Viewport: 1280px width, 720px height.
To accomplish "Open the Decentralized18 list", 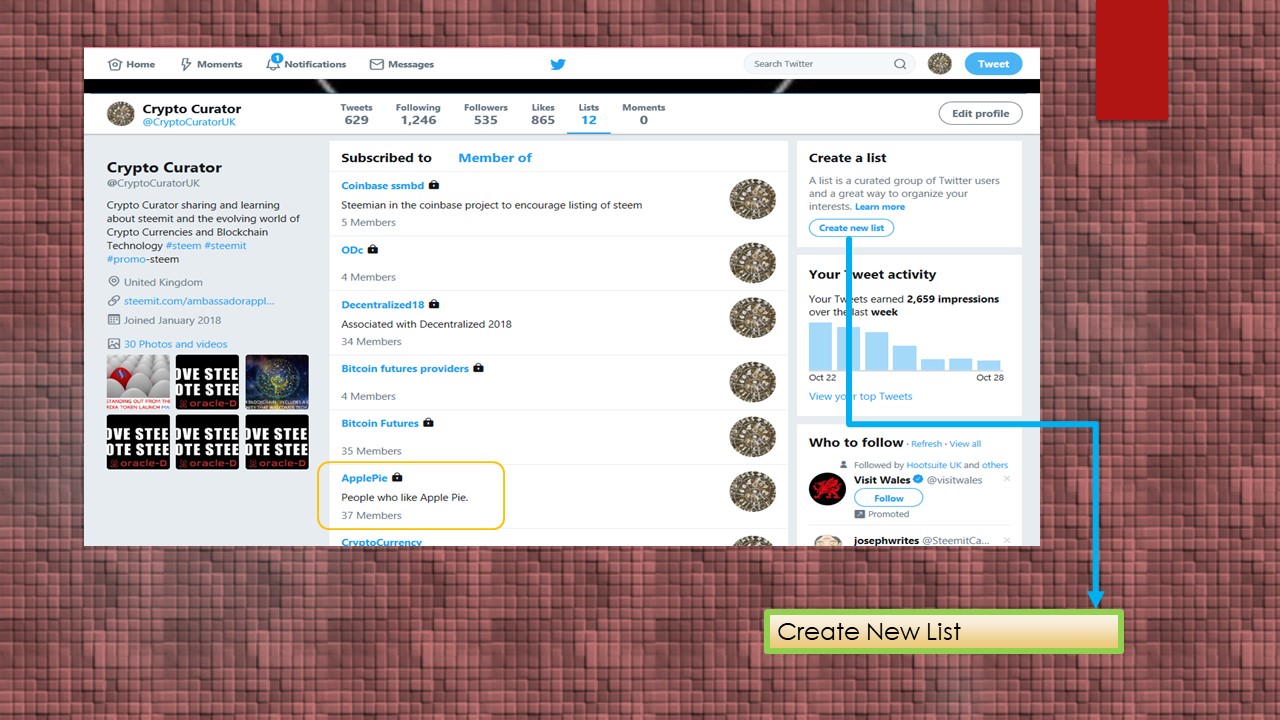I will [383, 305].
